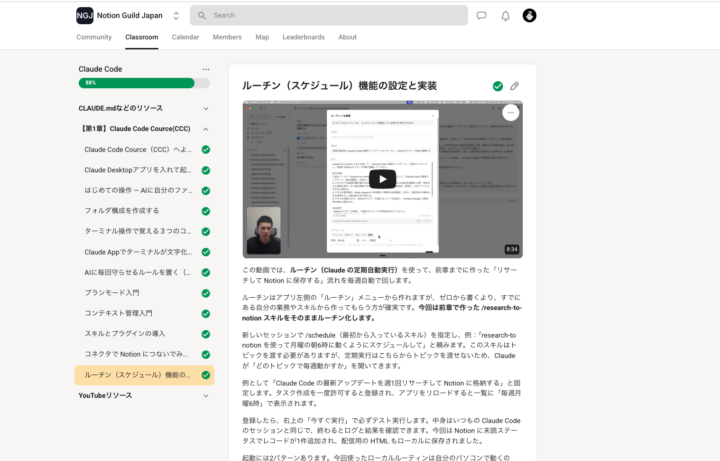Focus the Search input field
Screen dimensions: 720x461
329,16
